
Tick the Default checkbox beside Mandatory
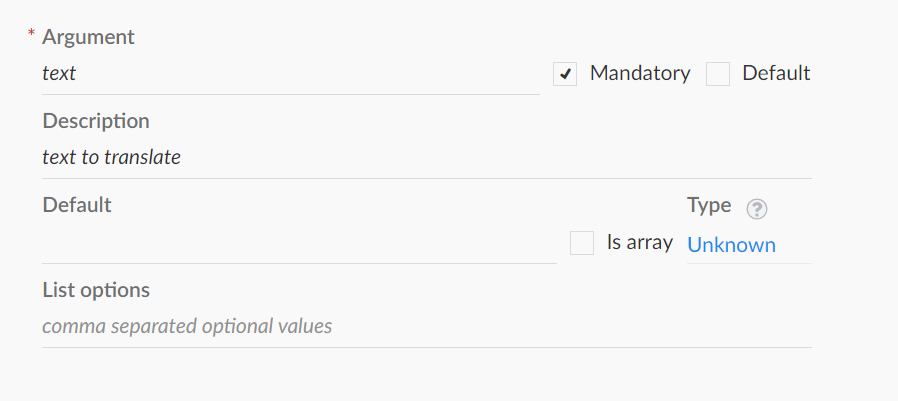point(718,74)
